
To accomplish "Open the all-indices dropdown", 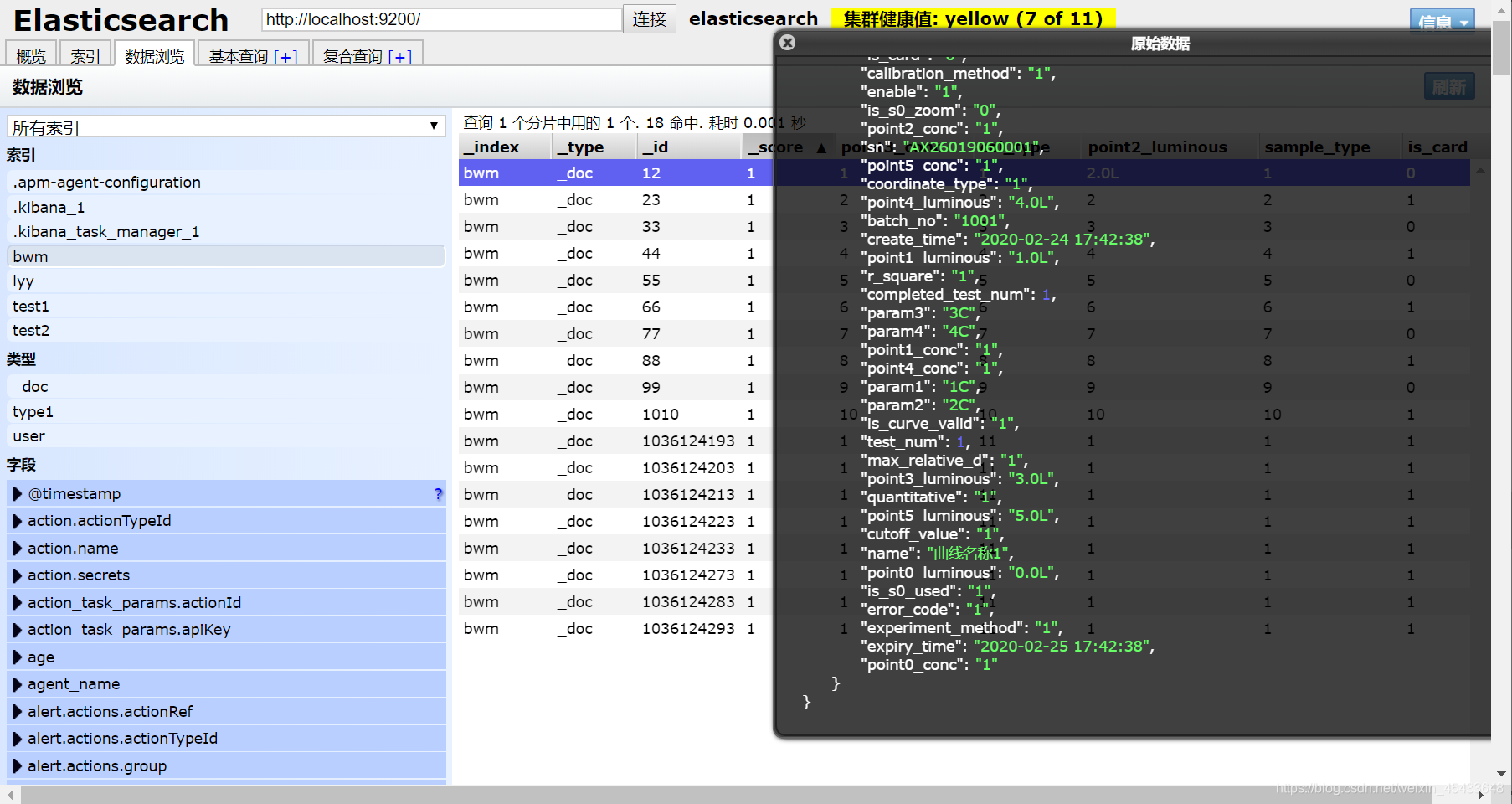I will (226, 126).
